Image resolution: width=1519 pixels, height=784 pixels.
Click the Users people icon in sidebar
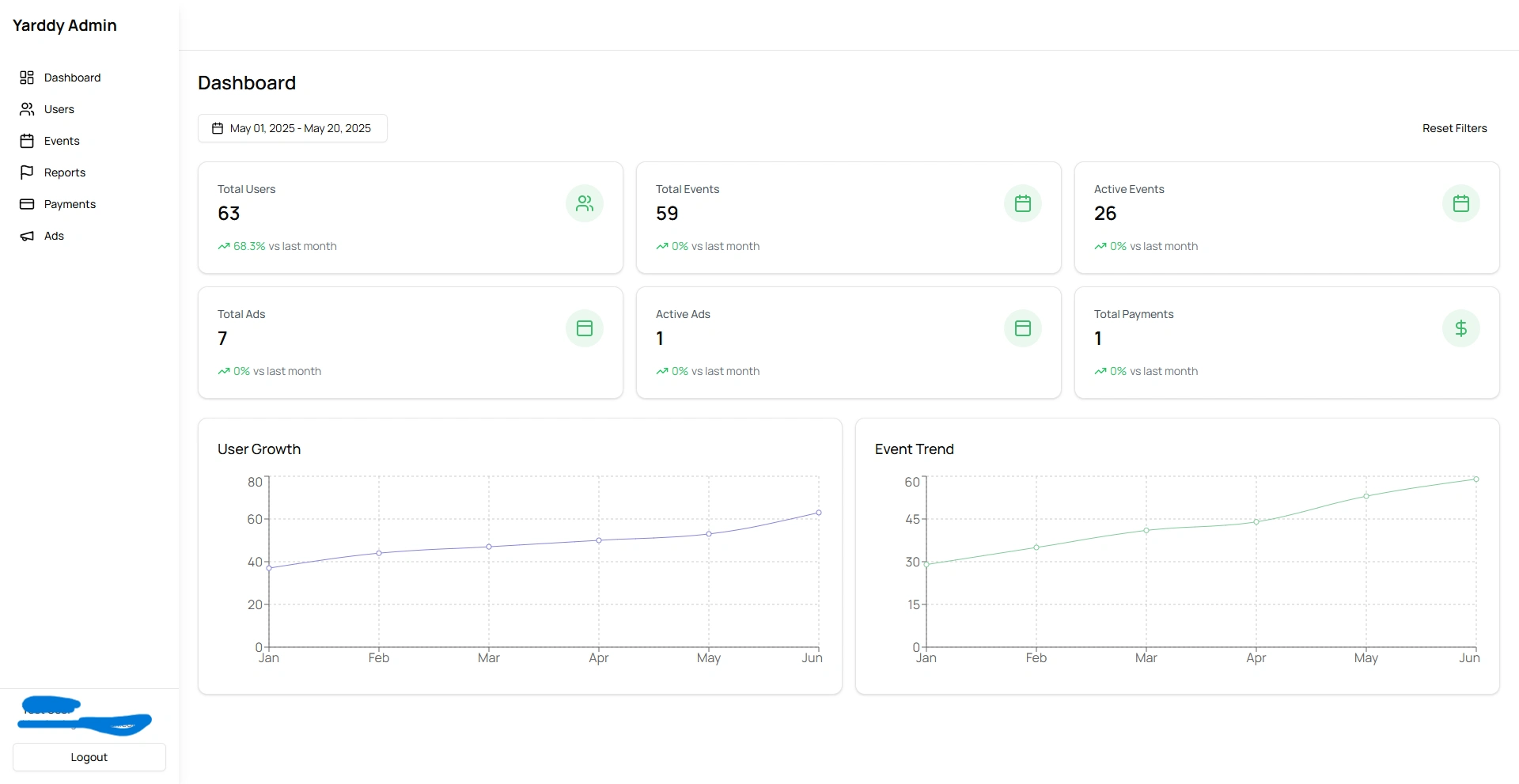coord(27,109)
